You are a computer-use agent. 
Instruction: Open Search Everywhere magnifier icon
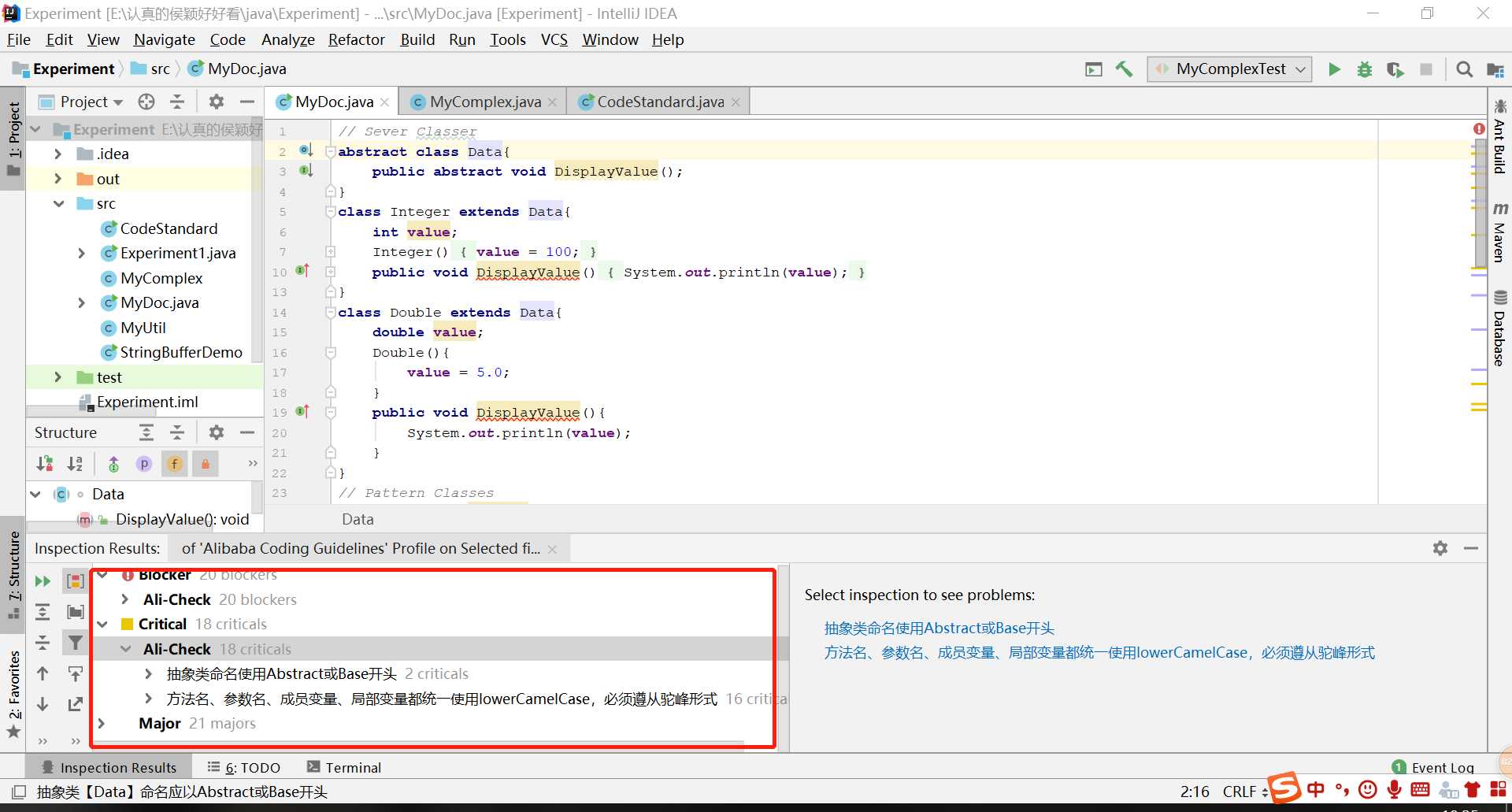tap(1464, 69)
